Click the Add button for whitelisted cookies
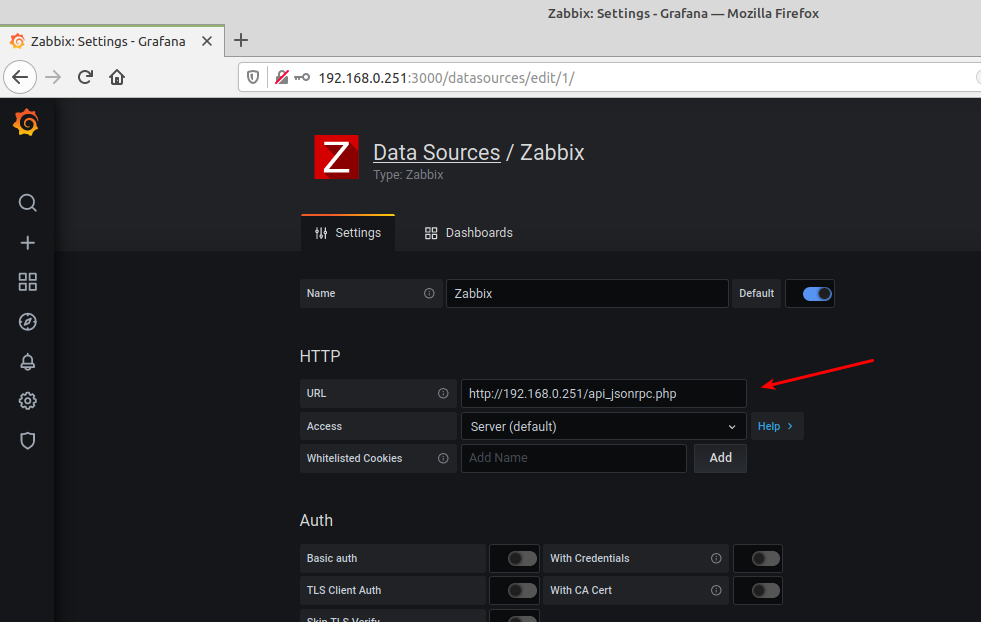981x622 pixels. [x=720, y=458]
